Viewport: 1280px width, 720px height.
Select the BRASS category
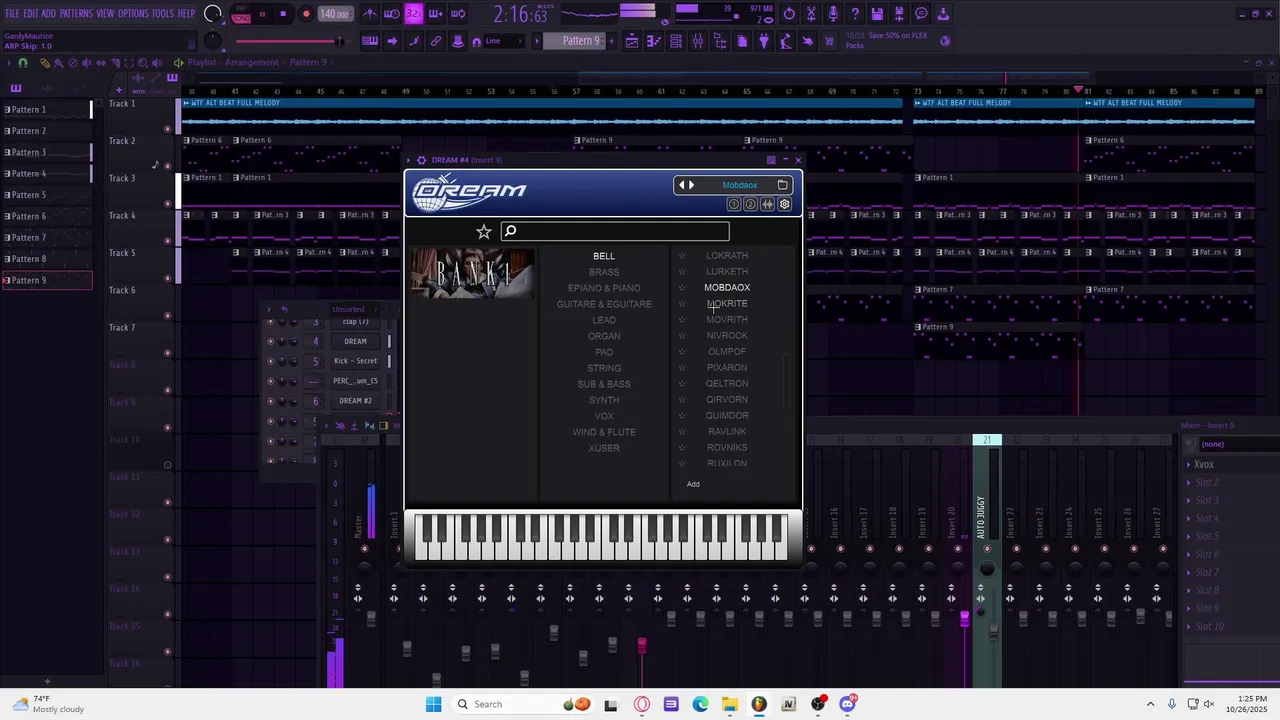[604, 272]
